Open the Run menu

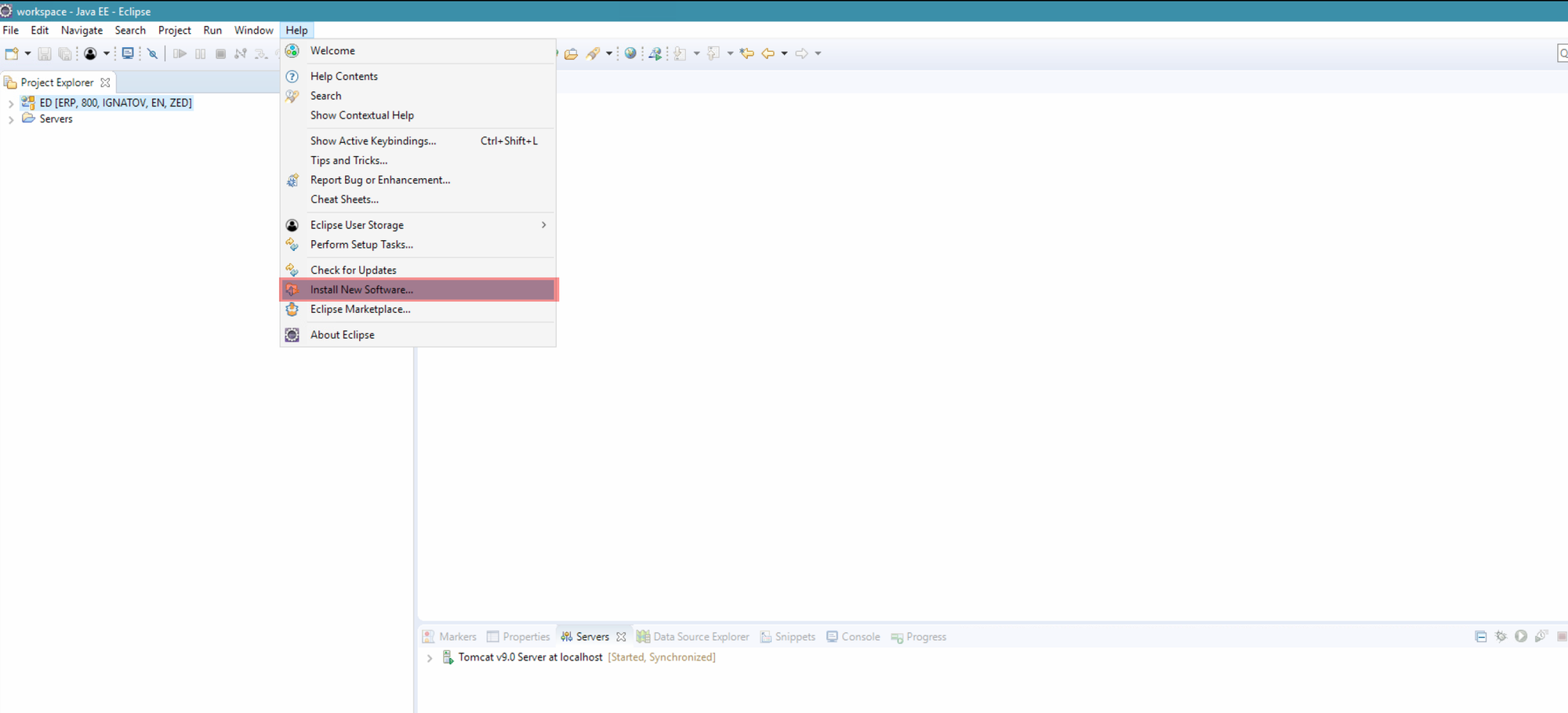212,30
